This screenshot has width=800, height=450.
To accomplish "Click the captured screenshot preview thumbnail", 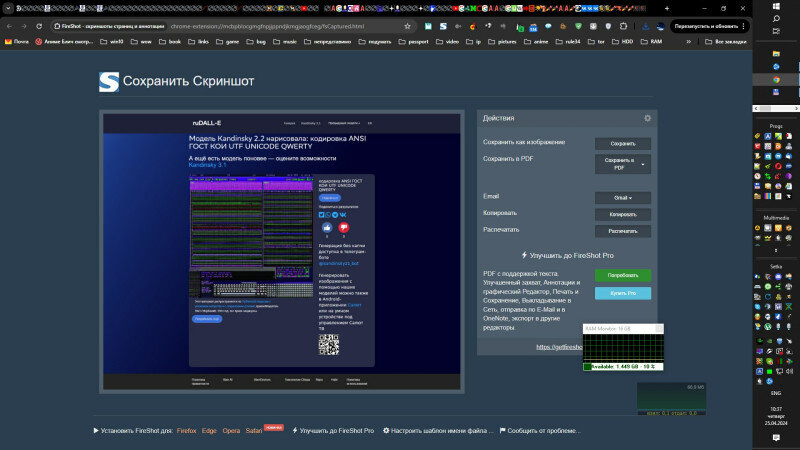I will coord(282,252).
